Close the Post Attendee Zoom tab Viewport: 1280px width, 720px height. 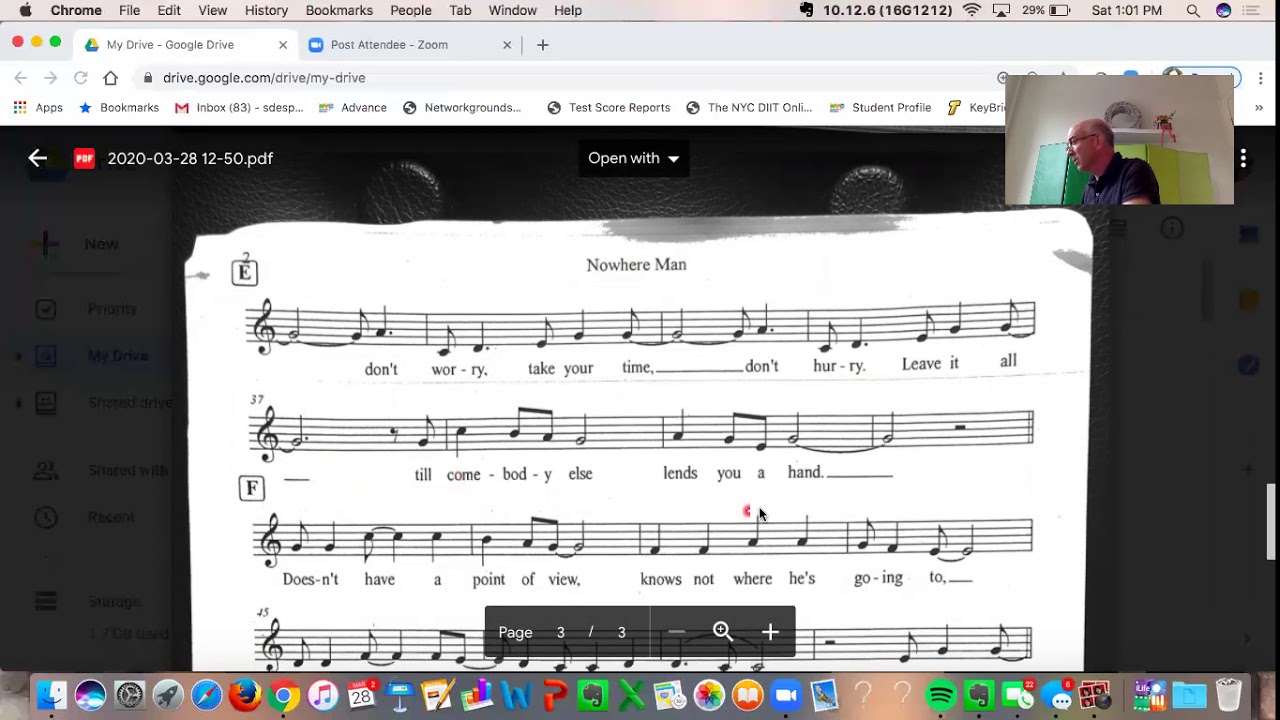(506, 45)
